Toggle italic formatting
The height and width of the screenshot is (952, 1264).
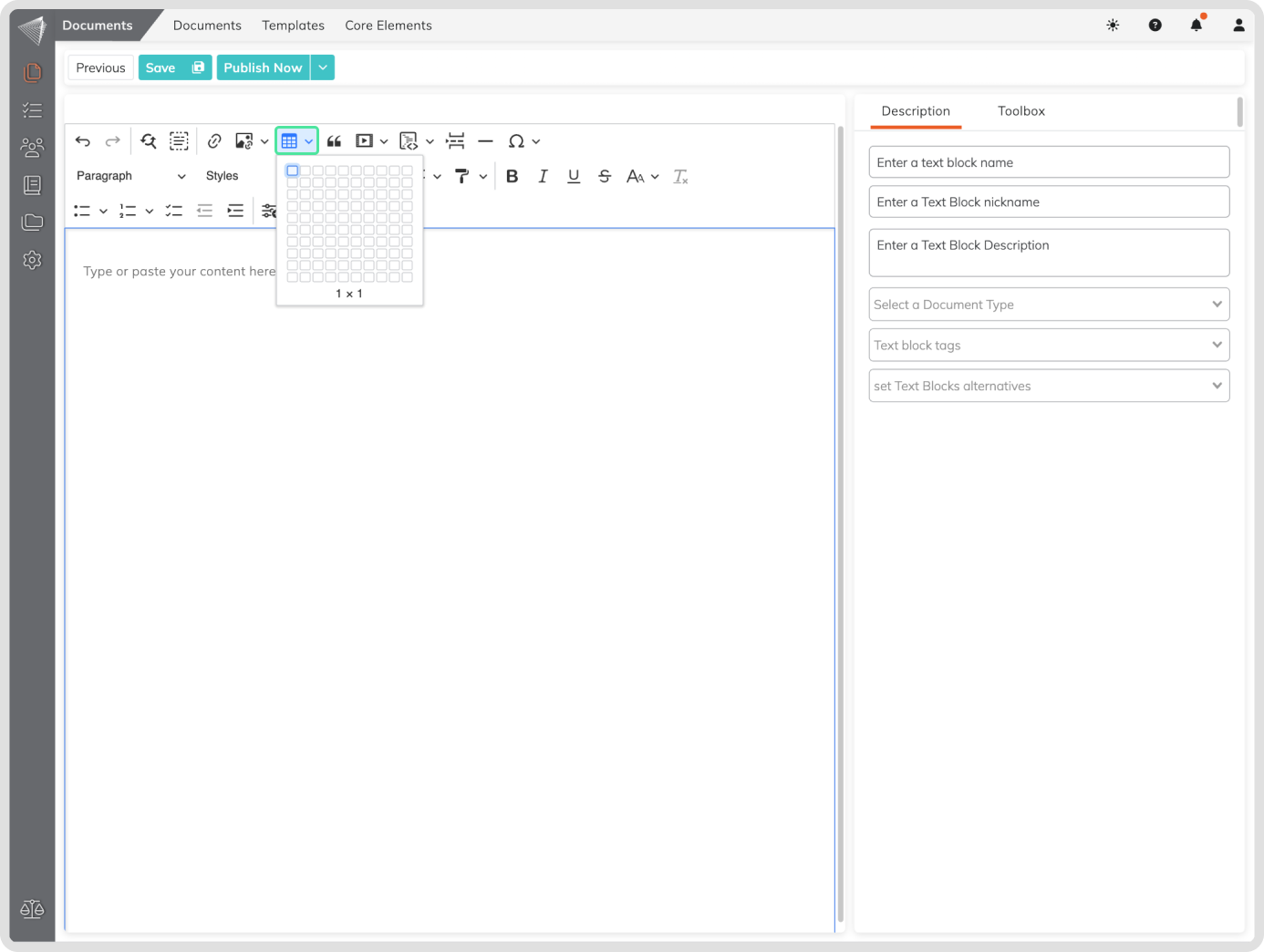click(543, 177)
